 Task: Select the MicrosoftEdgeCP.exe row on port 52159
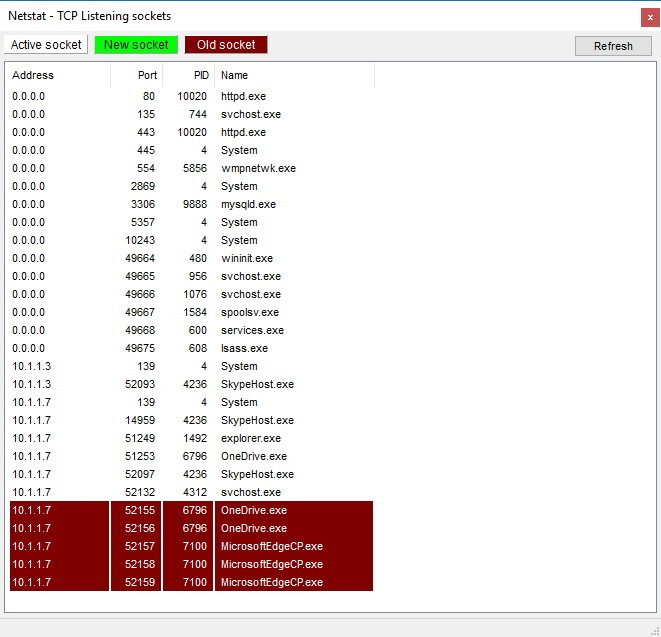(x=191, y=582)
